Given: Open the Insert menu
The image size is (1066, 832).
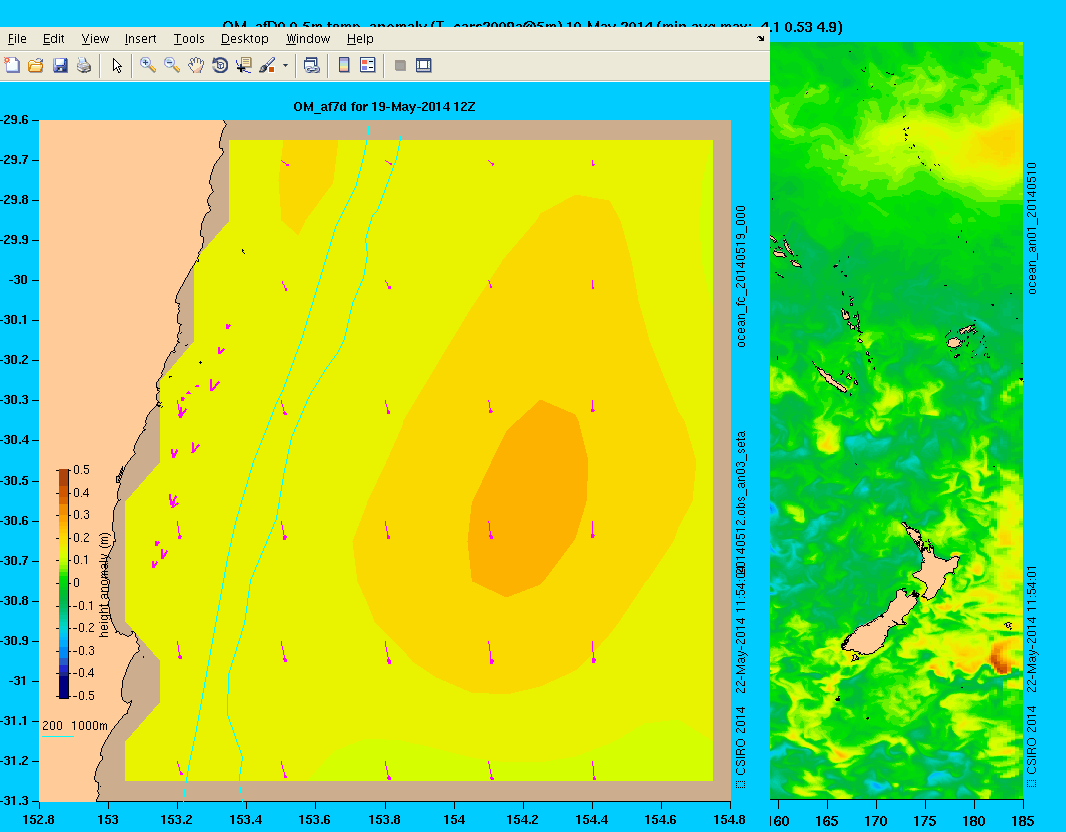Looking at the screenshot, I should (141, 39).
